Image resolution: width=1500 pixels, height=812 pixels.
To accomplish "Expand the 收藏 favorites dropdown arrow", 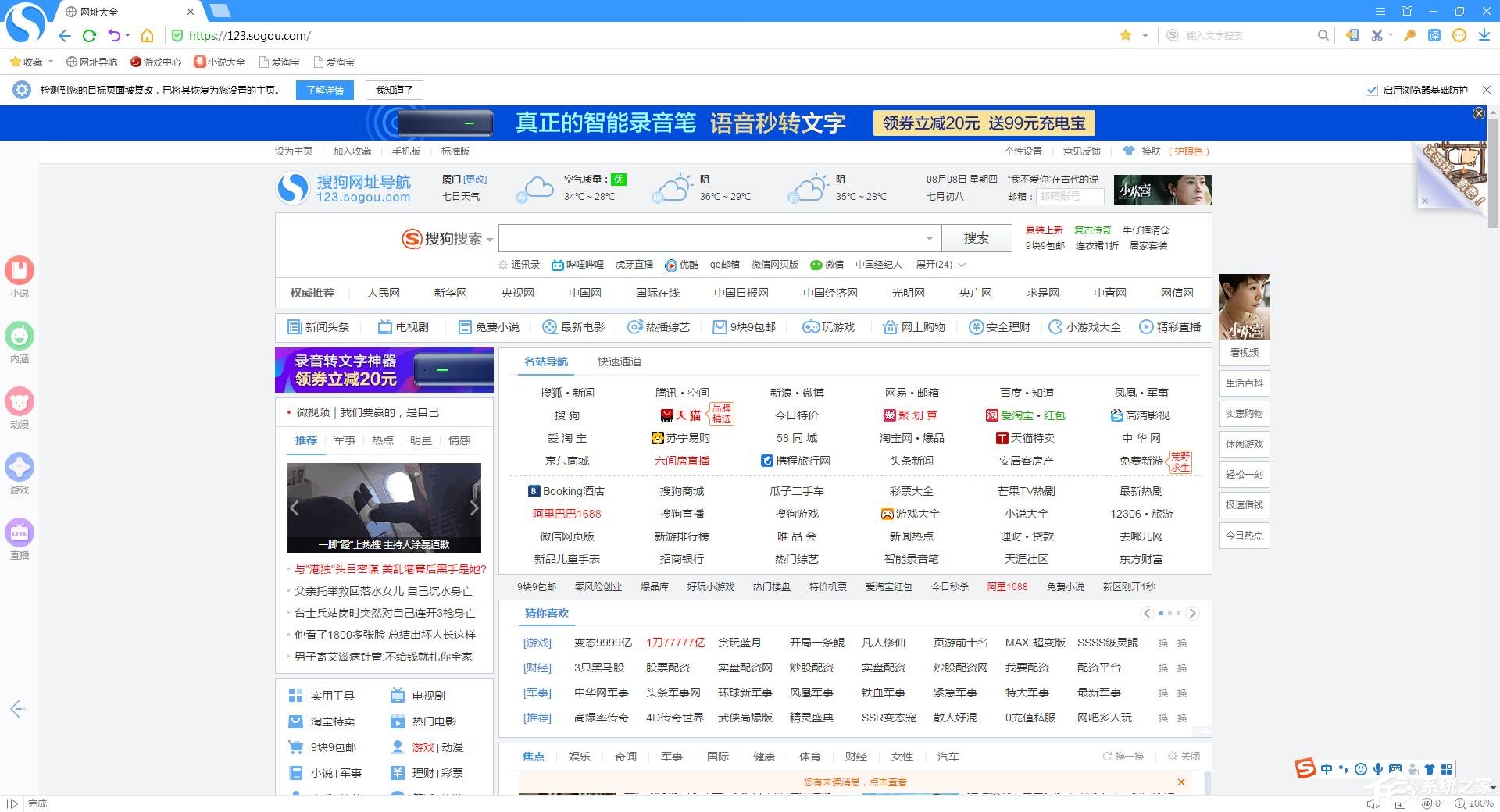I will point(51,62).
